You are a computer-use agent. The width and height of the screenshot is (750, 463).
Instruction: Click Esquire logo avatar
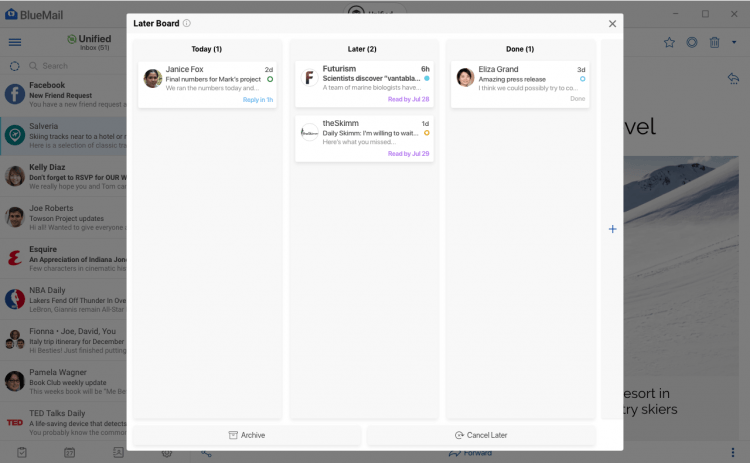click(x=15, y=258)
